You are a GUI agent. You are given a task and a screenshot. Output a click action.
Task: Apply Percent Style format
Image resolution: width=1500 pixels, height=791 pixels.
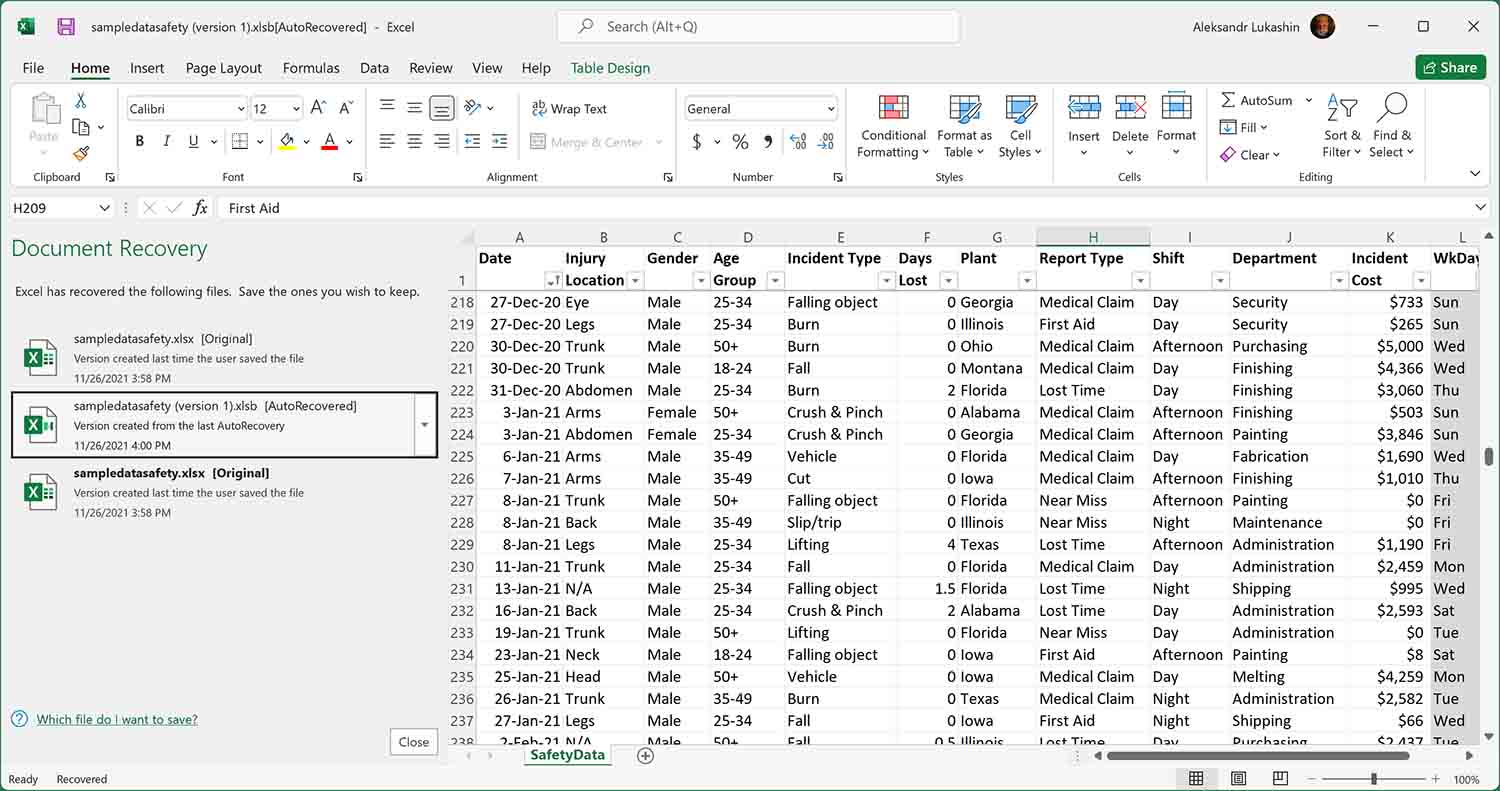click(x=740, y=142)
